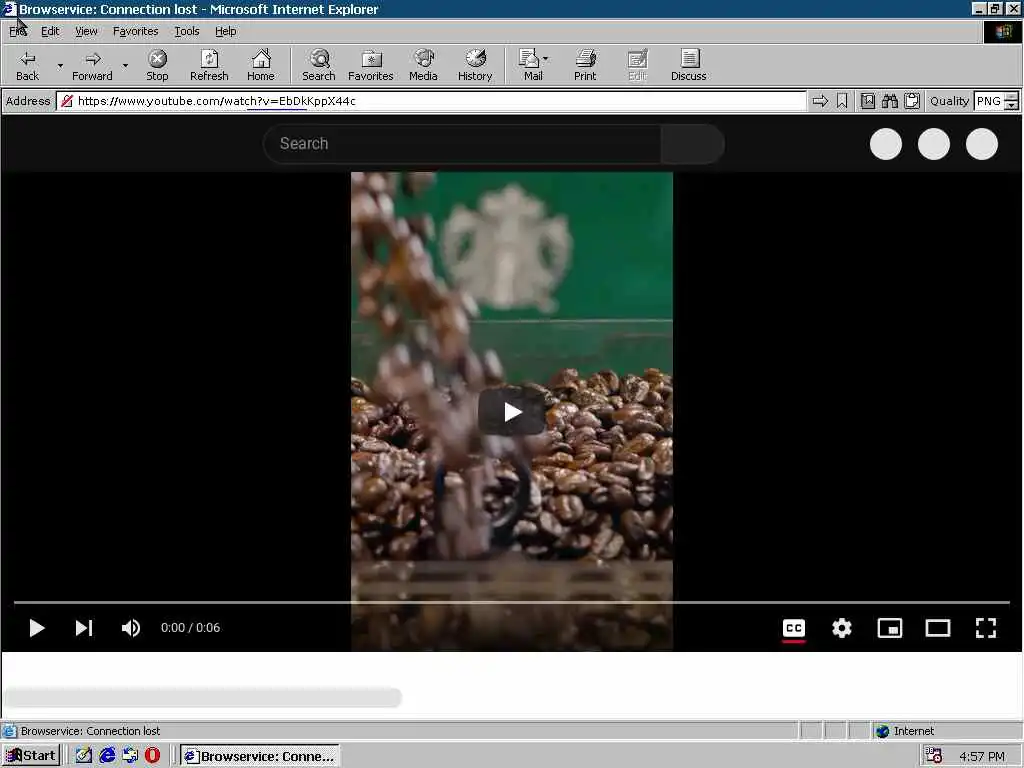Open the Help menu
This screenshot has height=768, width=1024.
[225, 31]
